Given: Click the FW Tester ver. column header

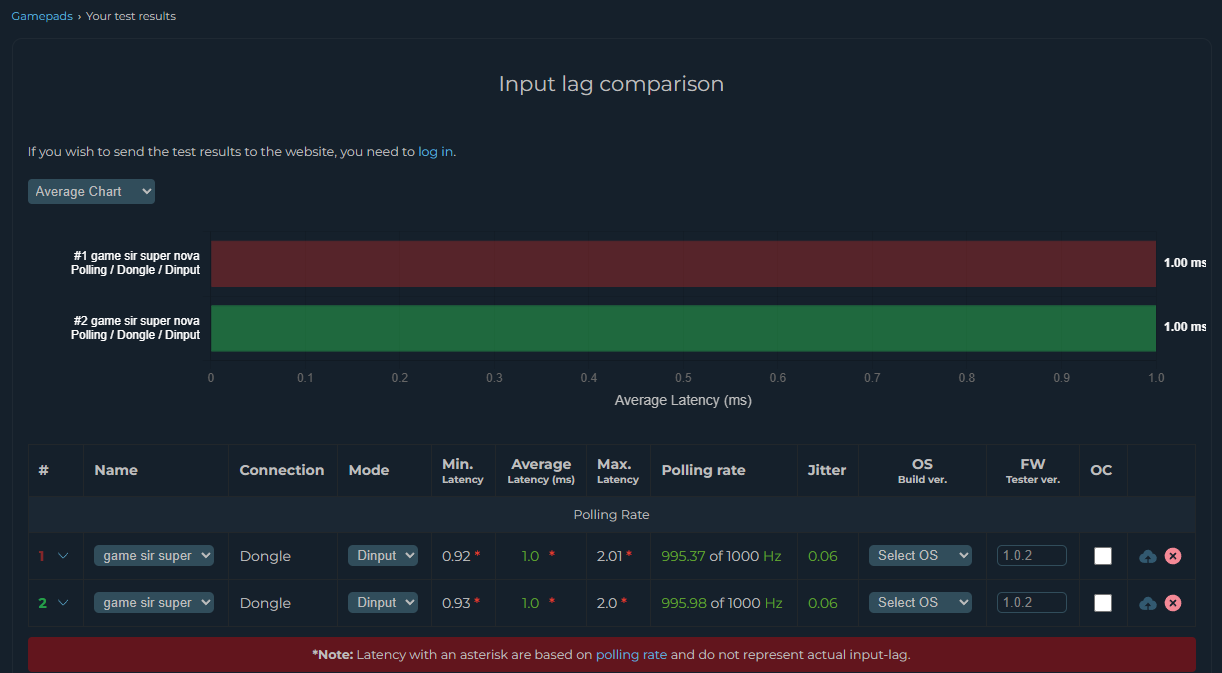Looking at the screenshot, I should [1033, 471].
